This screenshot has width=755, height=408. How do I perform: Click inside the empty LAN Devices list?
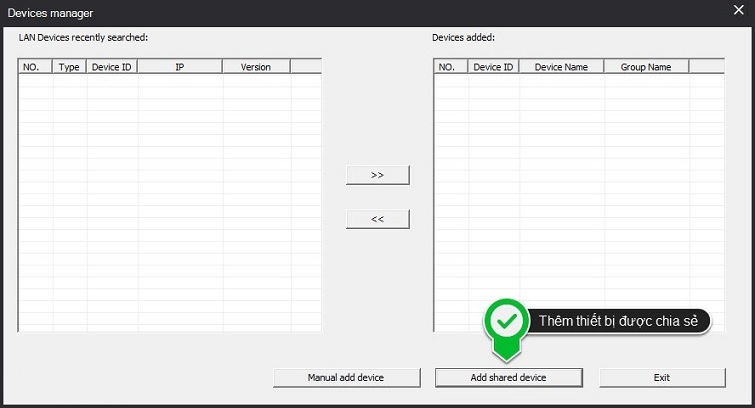tap(170, 200)
